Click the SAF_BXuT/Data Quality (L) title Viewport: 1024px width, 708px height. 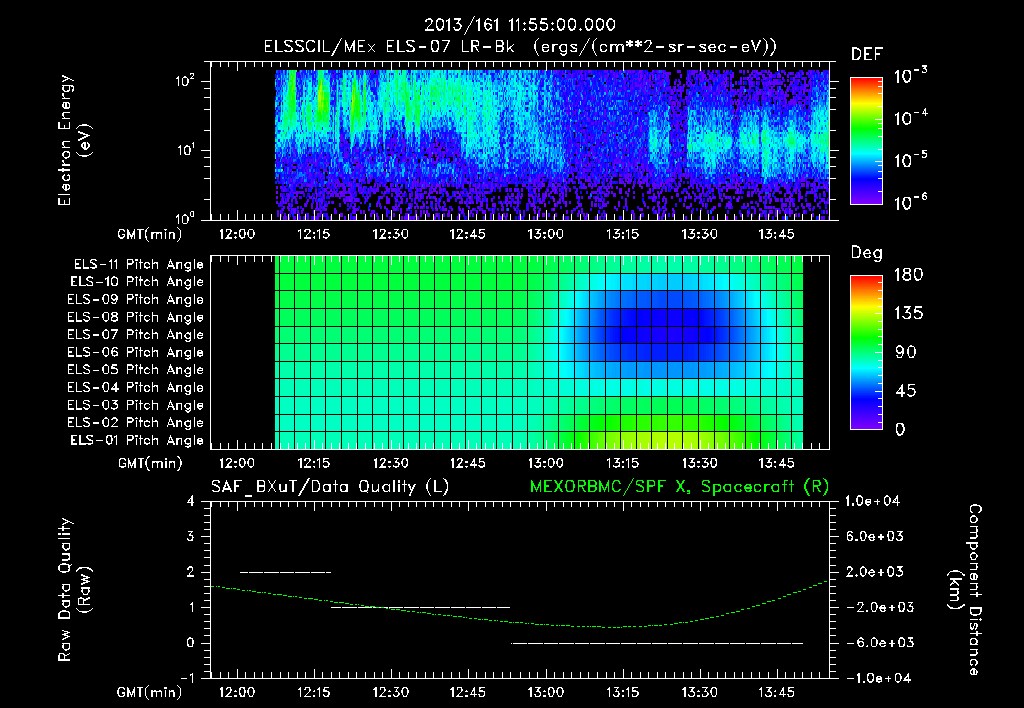coord(330,487)
